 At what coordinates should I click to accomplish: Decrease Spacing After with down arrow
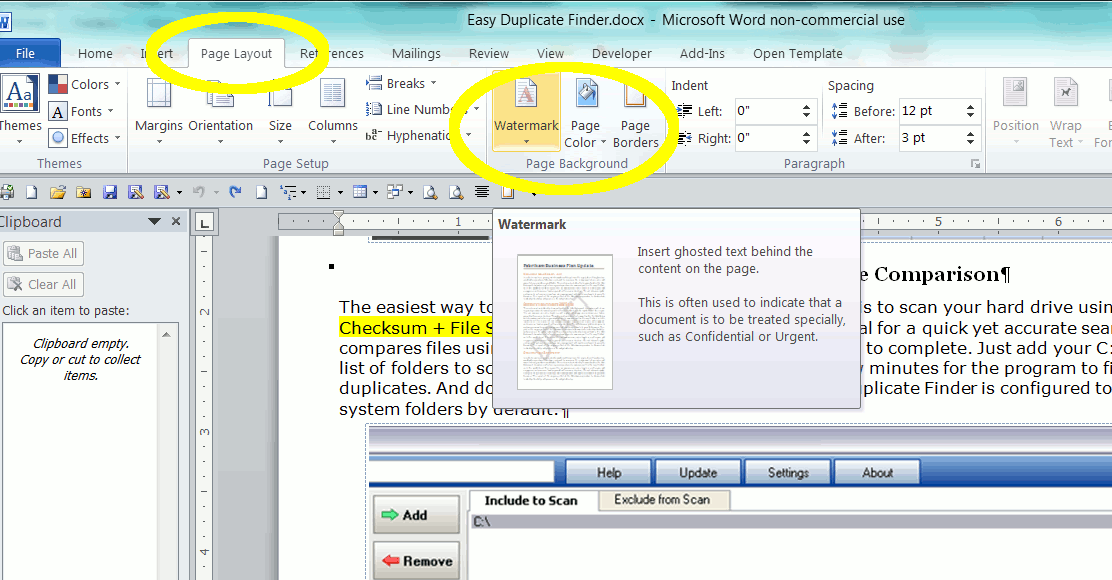pyautogui.click(x=970, y=142)
